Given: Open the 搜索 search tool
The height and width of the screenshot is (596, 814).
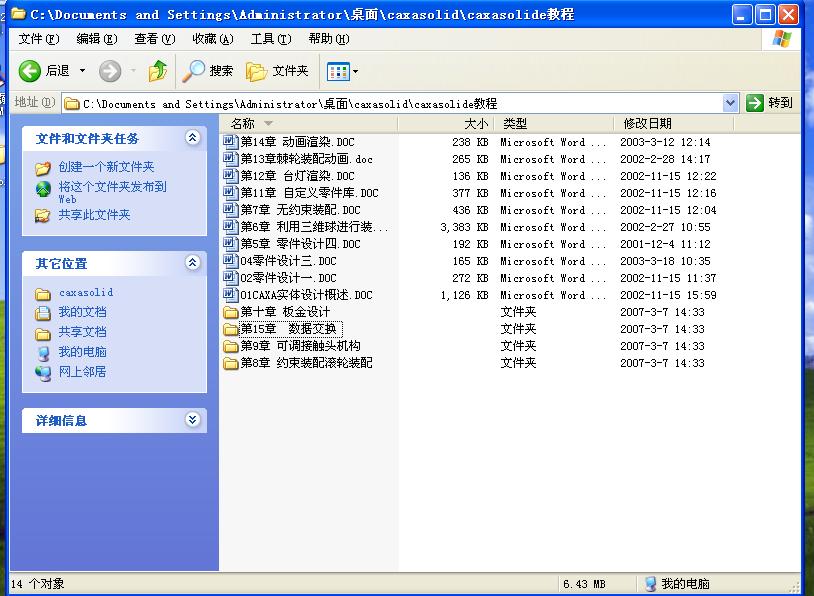Looking at the screenshot, I should tap(208, 71).
